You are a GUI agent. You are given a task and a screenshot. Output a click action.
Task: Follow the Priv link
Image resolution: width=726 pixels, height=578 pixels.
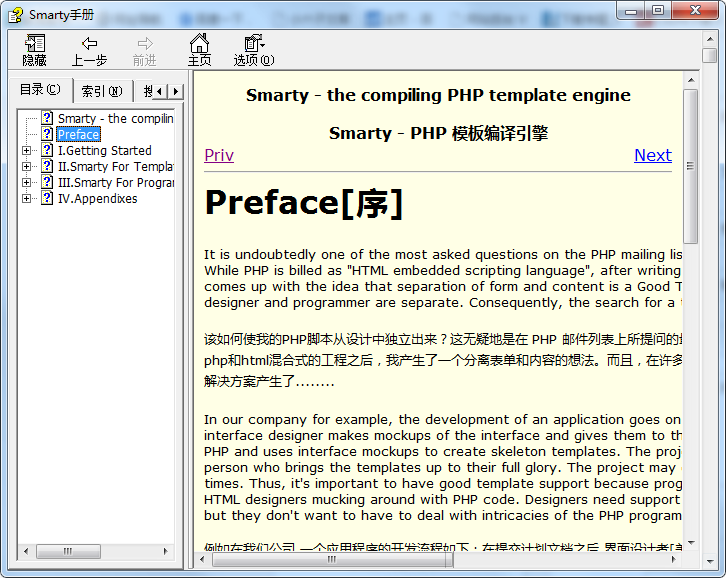pos(219,155)
